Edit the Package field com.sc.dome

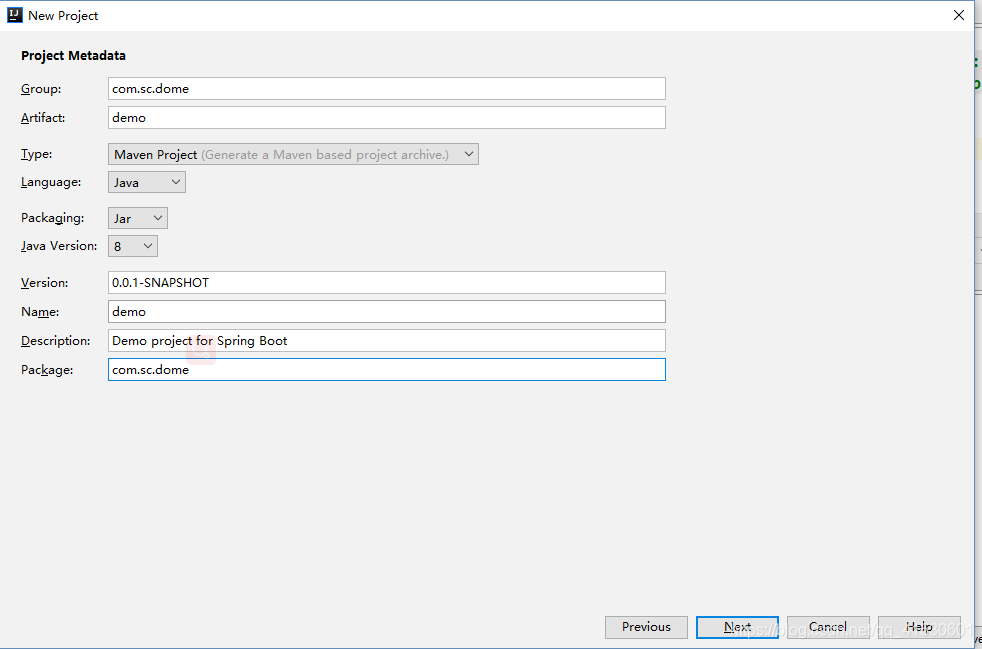point(386,370)
